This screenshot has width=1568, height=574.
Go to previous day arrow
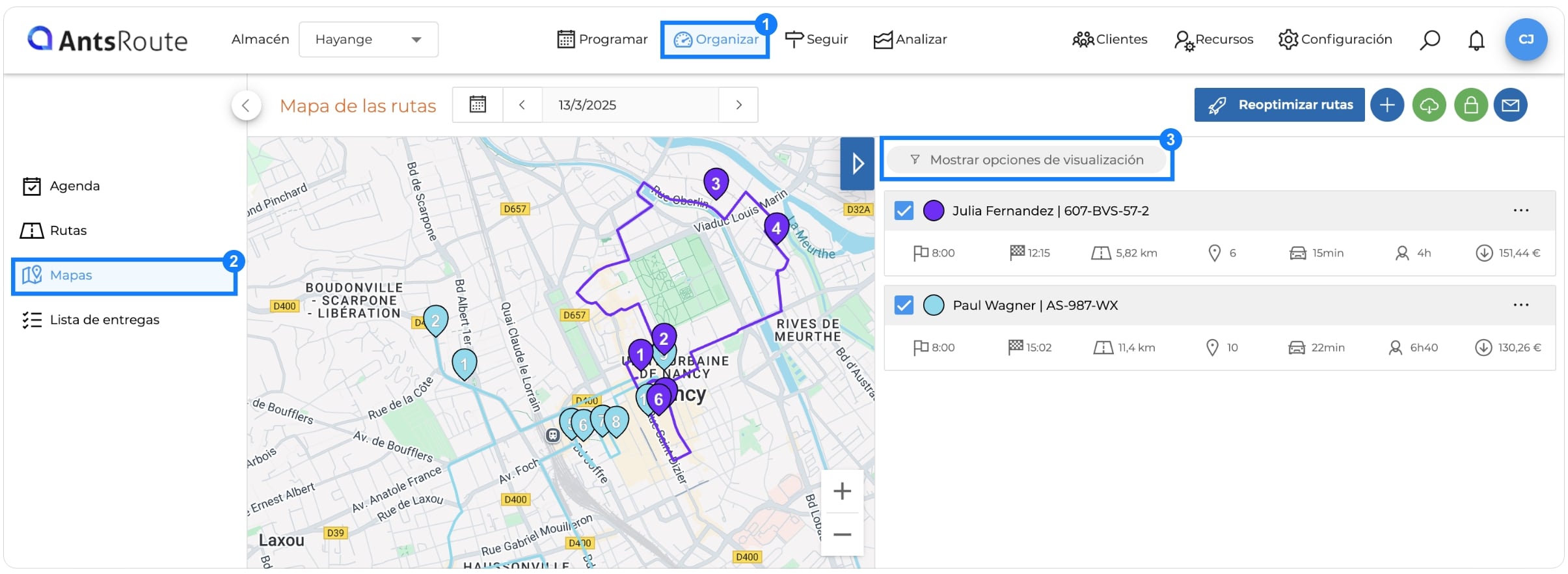click(522, 105)
